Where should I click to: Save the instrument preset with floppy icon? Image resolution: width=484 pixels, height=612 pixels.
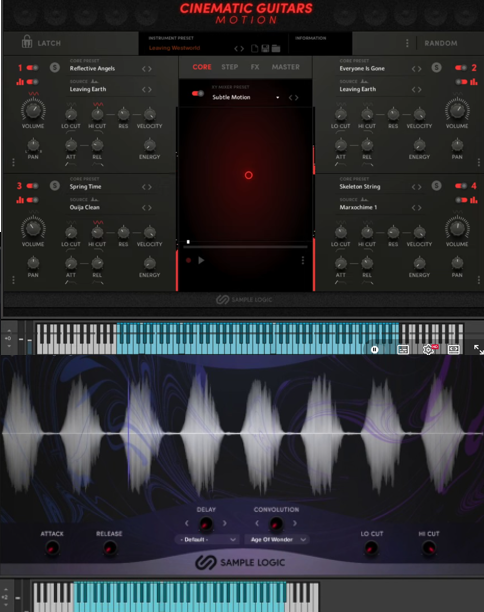(265, 48)
